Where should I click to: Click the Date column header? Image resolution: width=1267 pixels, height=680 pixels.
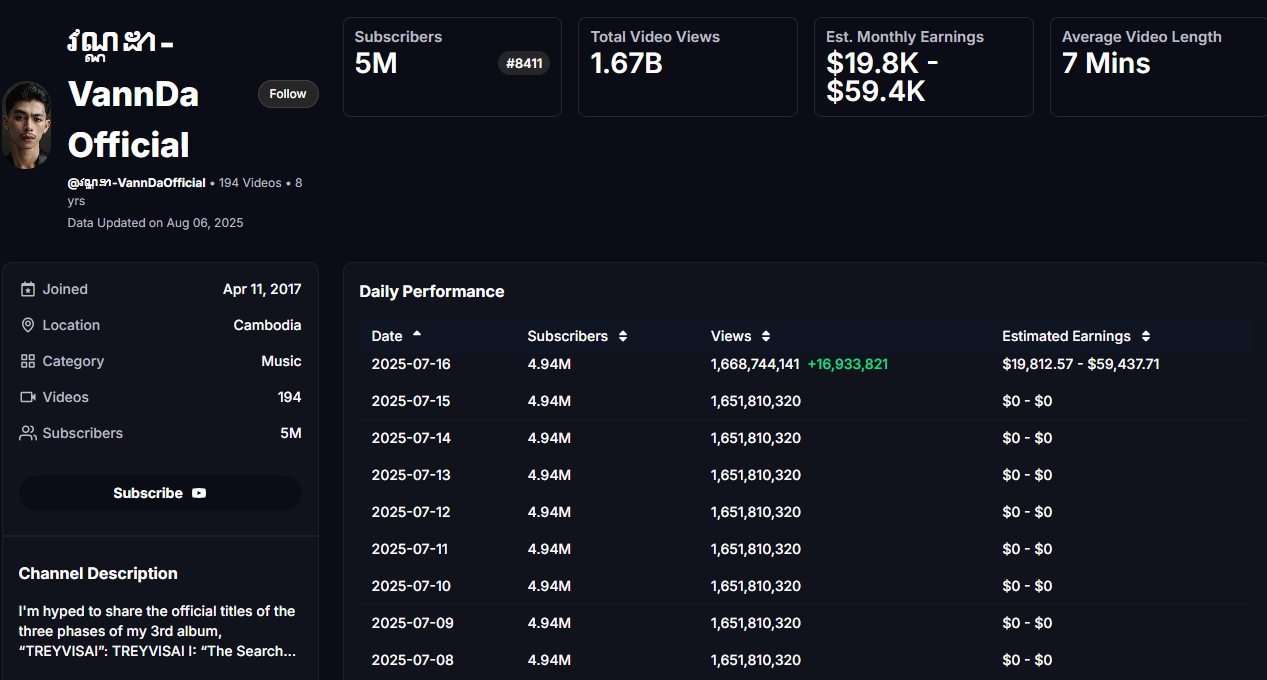(x=387, y=336)
